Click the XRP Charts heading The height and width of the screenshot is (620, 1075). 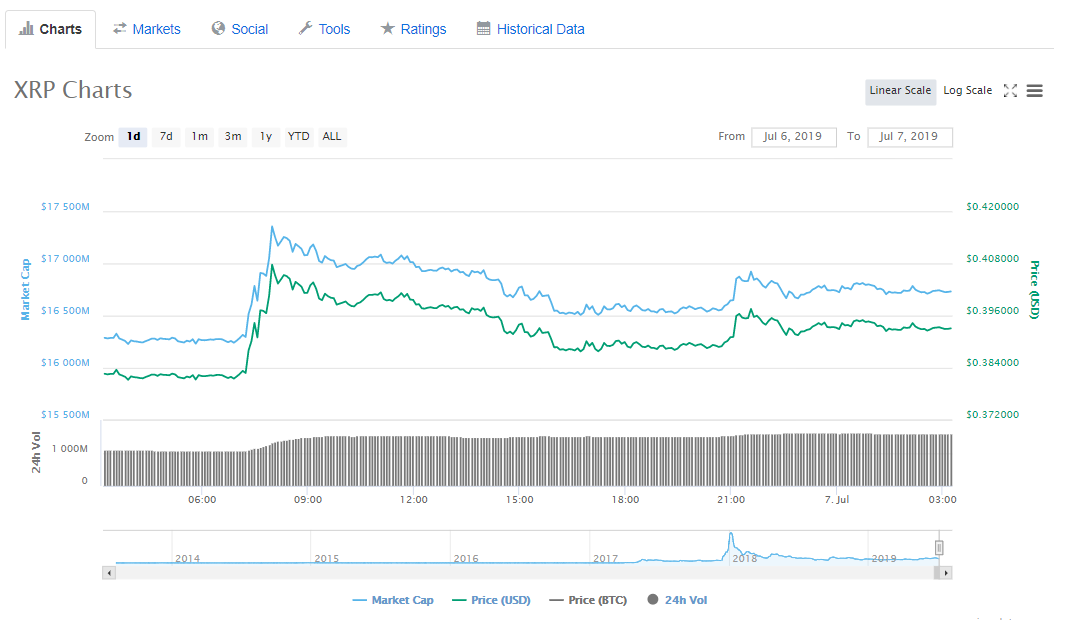pos(73,91)
